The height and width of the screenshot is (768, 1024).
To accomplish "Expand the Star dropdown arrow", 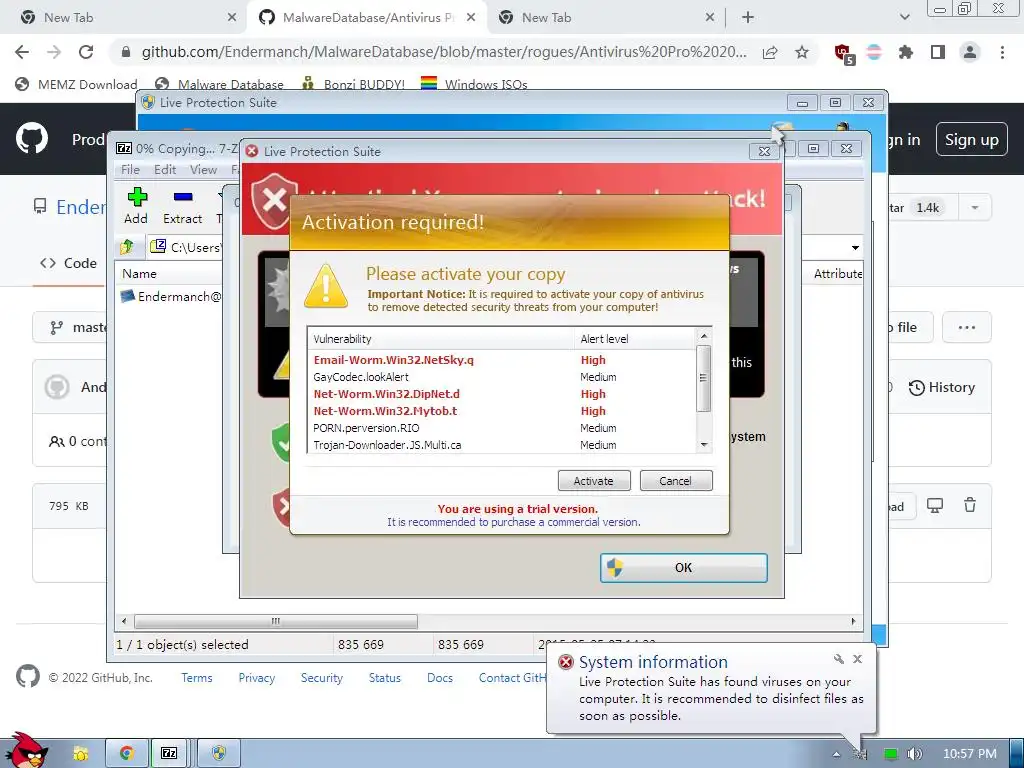I will (974, 208).
